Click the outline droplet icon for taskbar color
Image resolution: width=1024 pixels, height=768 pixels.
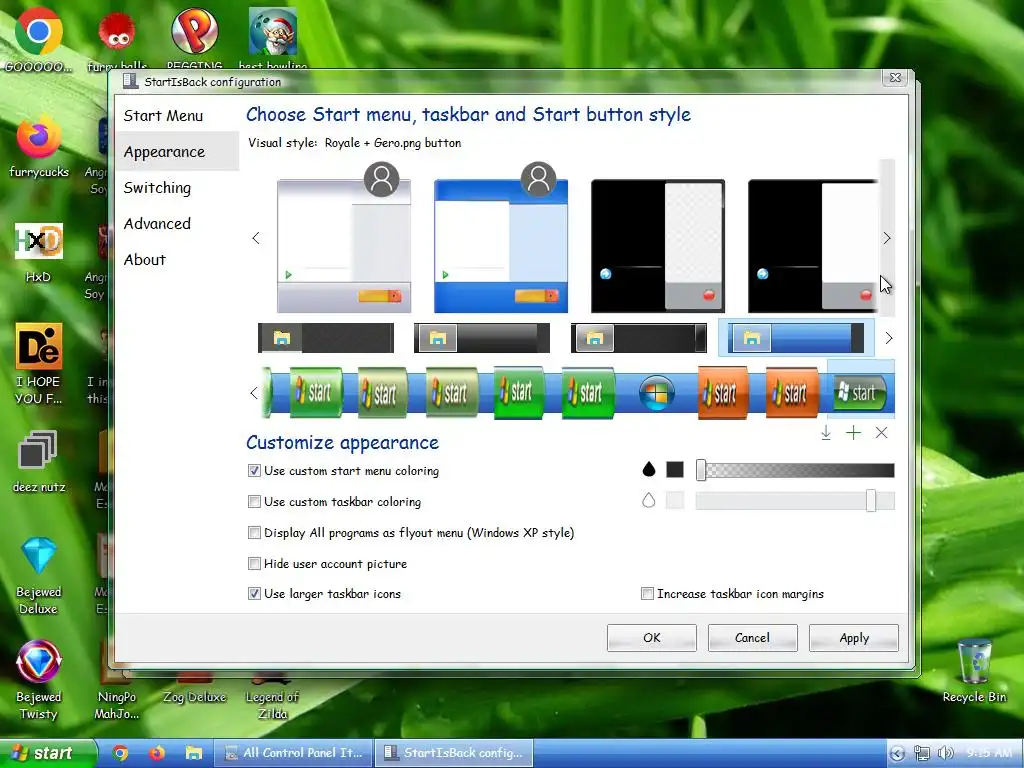(x=648, y=501)
